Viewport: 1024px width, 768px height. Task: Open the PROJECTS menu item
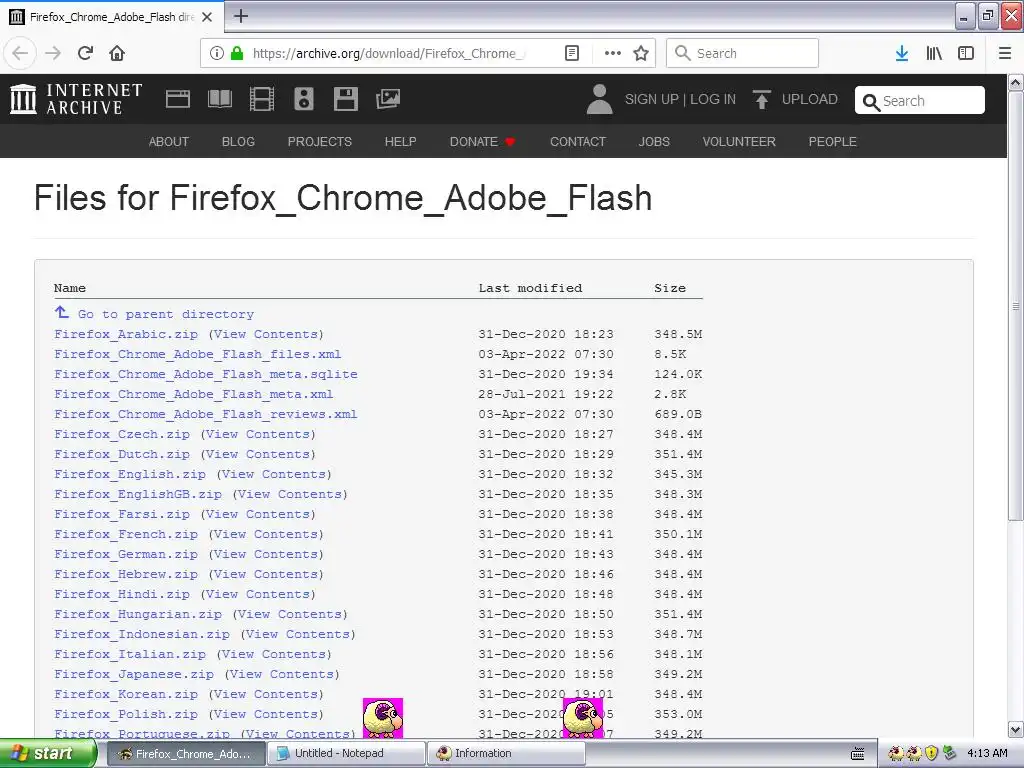point(319,142)
